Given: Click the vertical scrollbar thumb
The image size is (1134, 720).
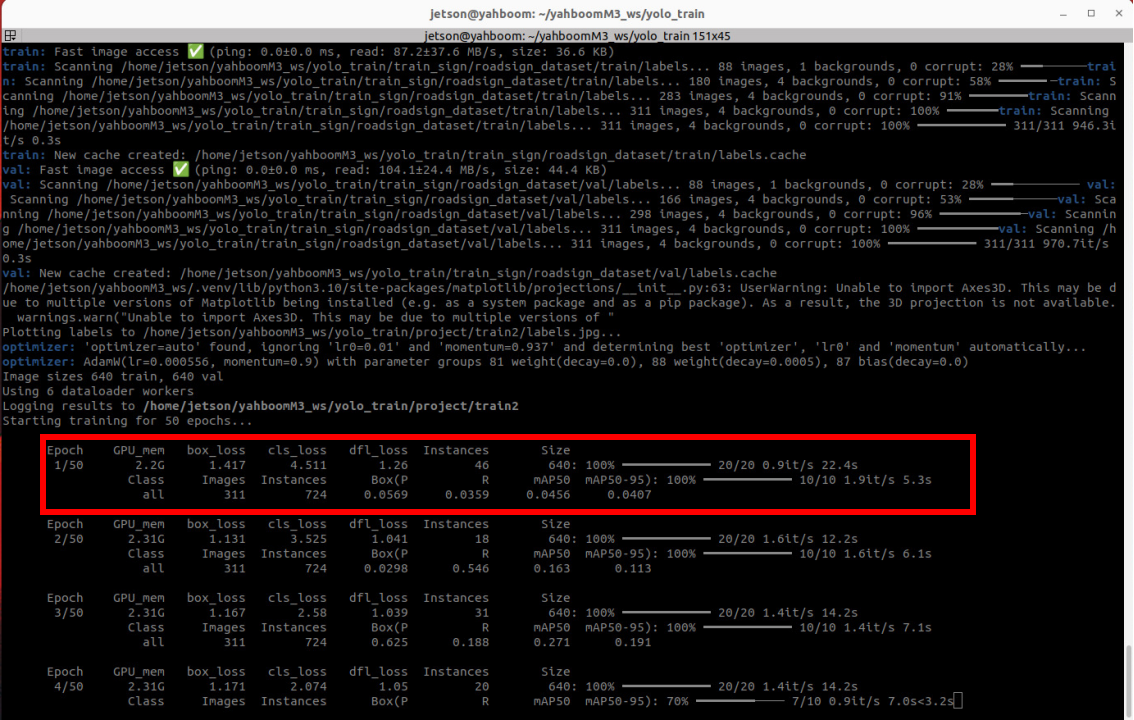Looking at the screenshot, I should click(x=1127, y=680).
